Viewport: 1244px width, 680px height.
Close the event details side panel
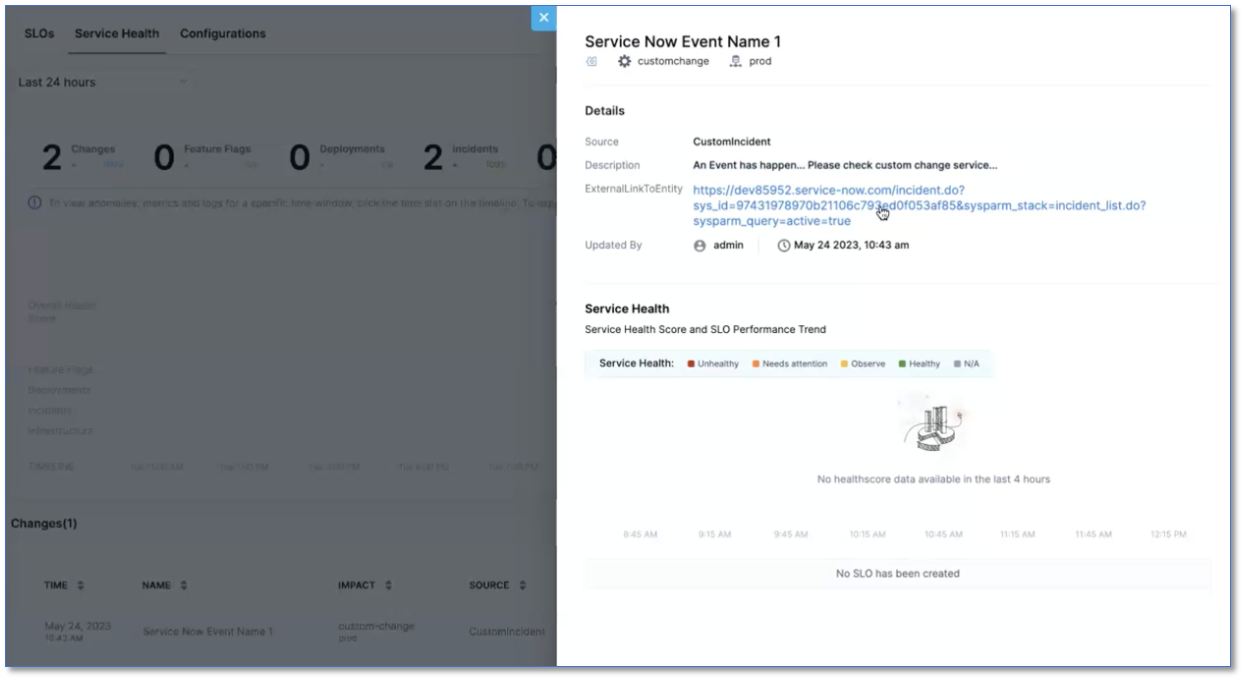point(543,17)
